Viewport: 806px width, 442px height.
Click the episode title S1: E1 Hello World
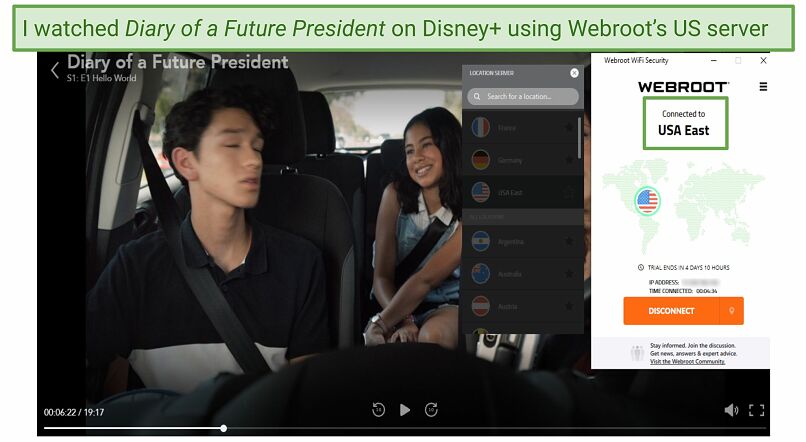point(101,78)
